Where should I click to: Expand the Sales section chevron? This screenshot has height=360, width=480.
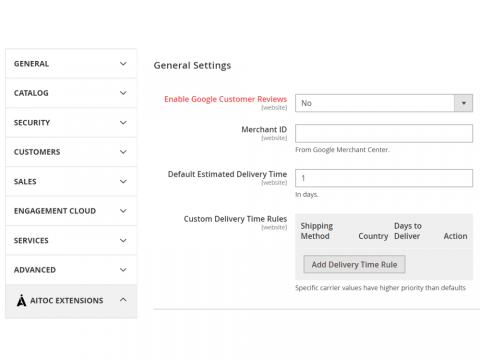pyautogui.click(x=123, y=182)
